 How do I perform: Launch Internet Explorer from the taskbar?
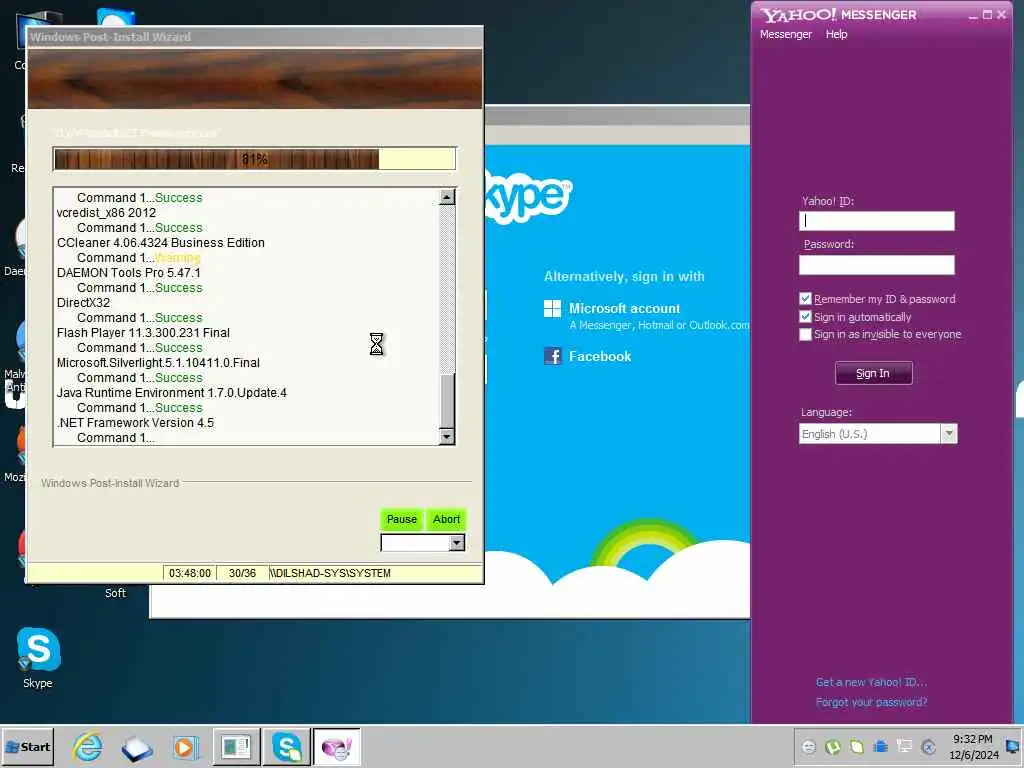(88, 747)
